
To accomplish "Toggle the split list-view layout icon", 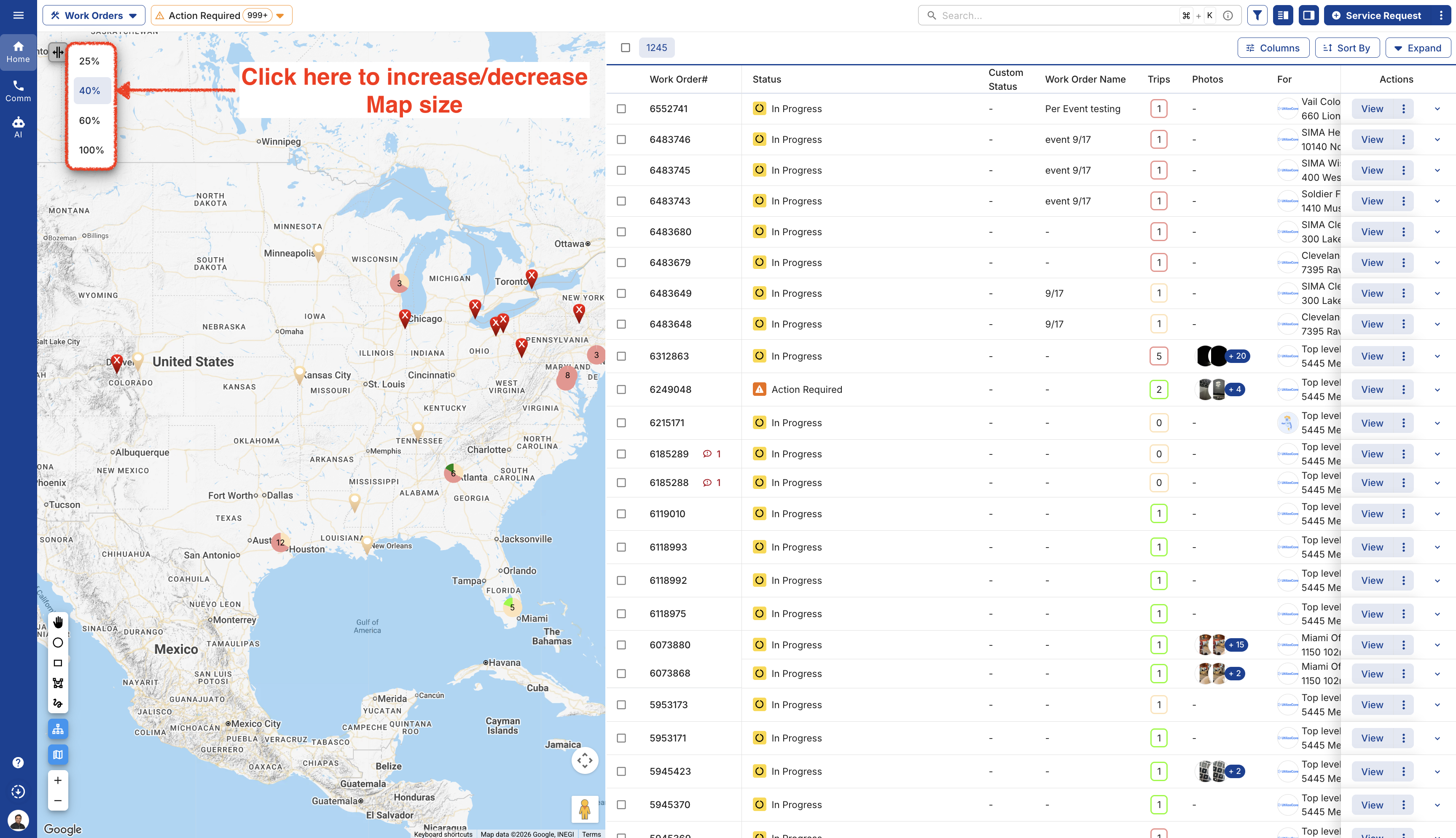I will [1283, 16].
